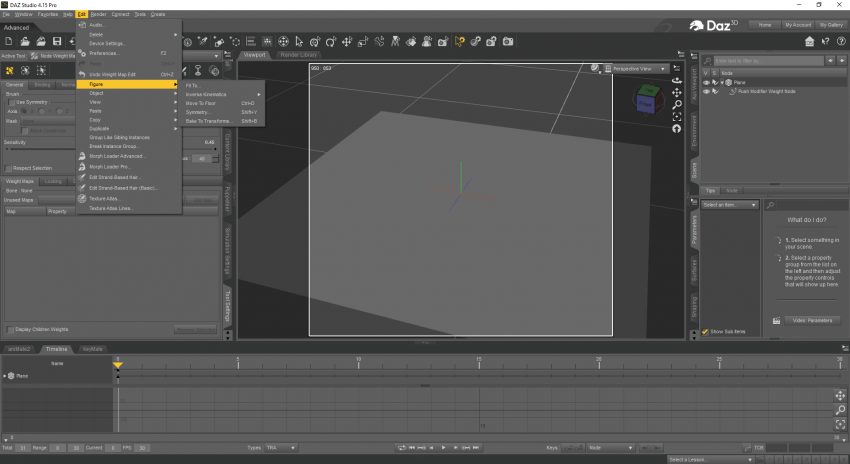The height and width of the screenshot is (464, 850).
Task: Click the Home button
Action: point(765,25)
